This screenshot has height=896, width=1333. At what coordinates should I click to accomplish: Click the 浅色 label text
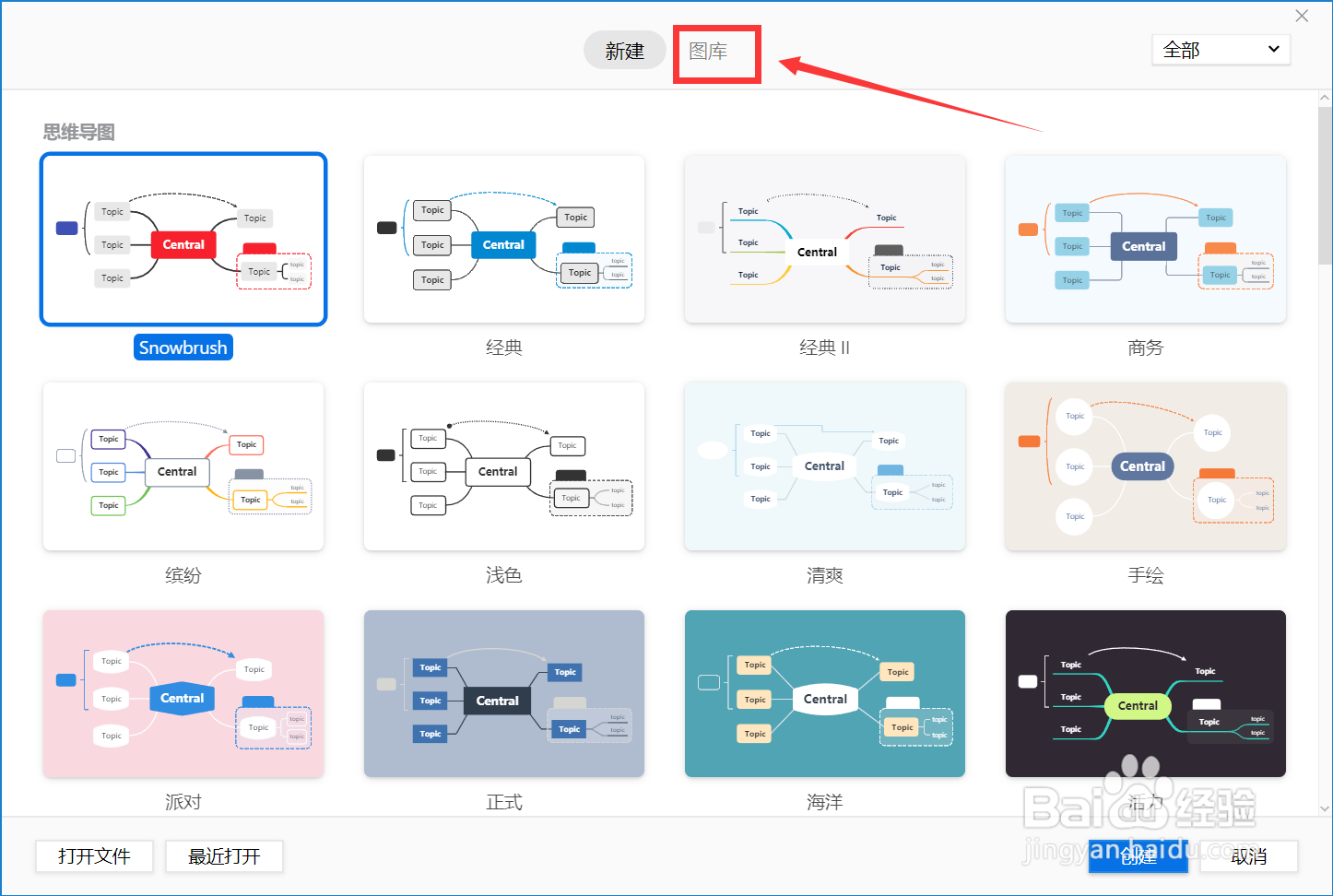504,575
